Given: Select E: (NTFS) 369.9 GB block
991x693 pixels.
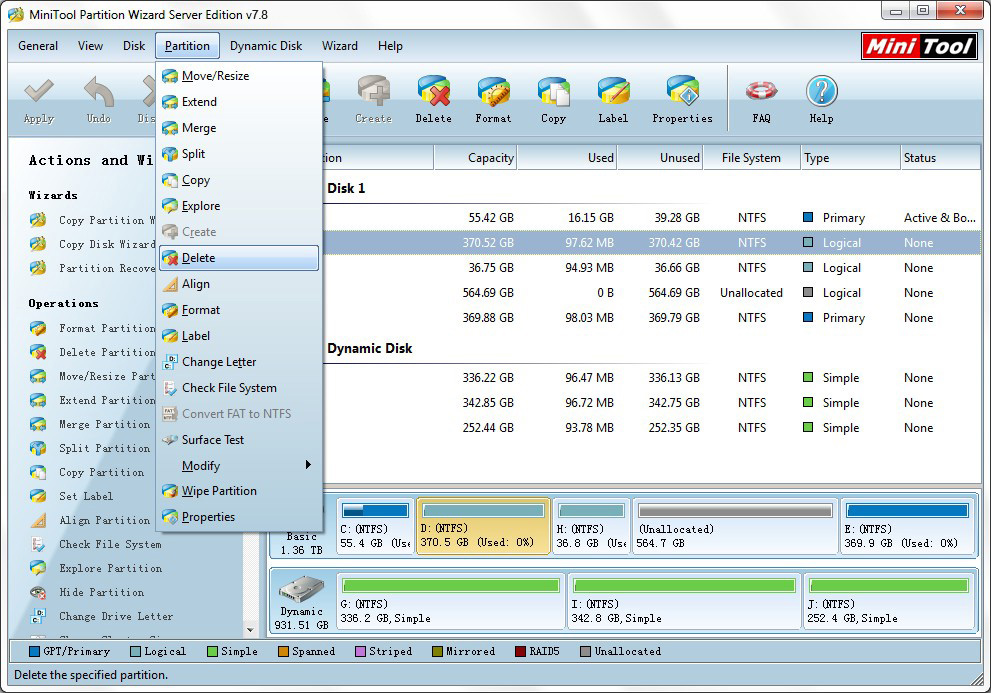Looking at the screenshot, I should 908,527.
